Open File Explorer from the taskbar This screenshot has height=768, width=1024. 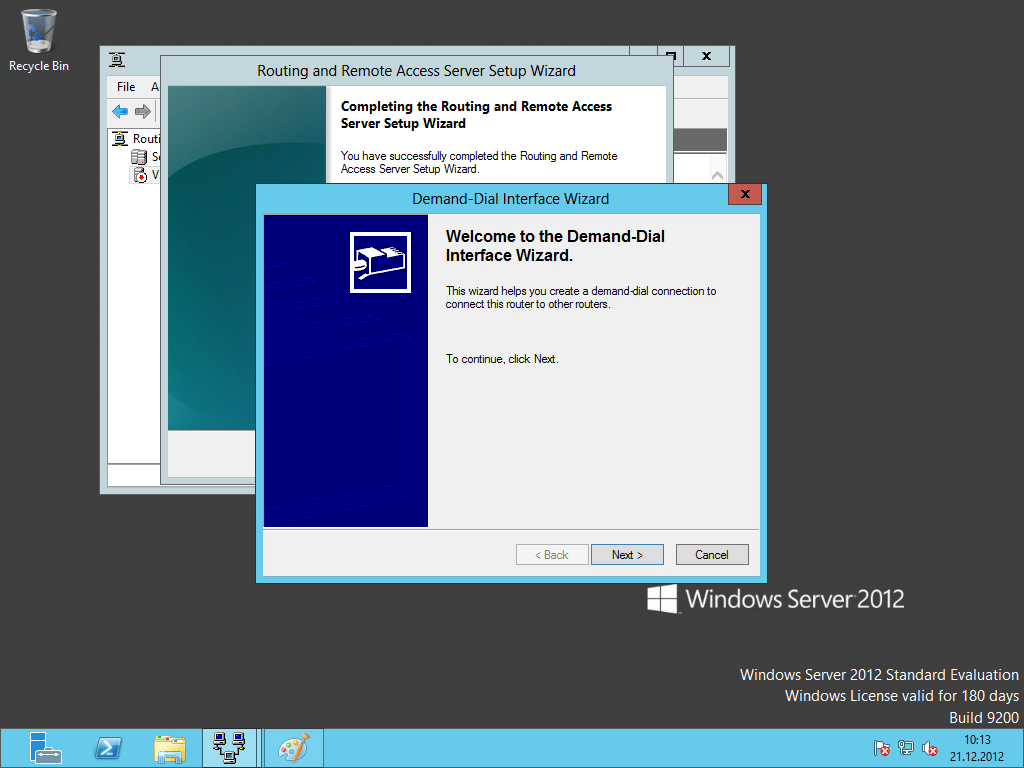pos(170,748)
